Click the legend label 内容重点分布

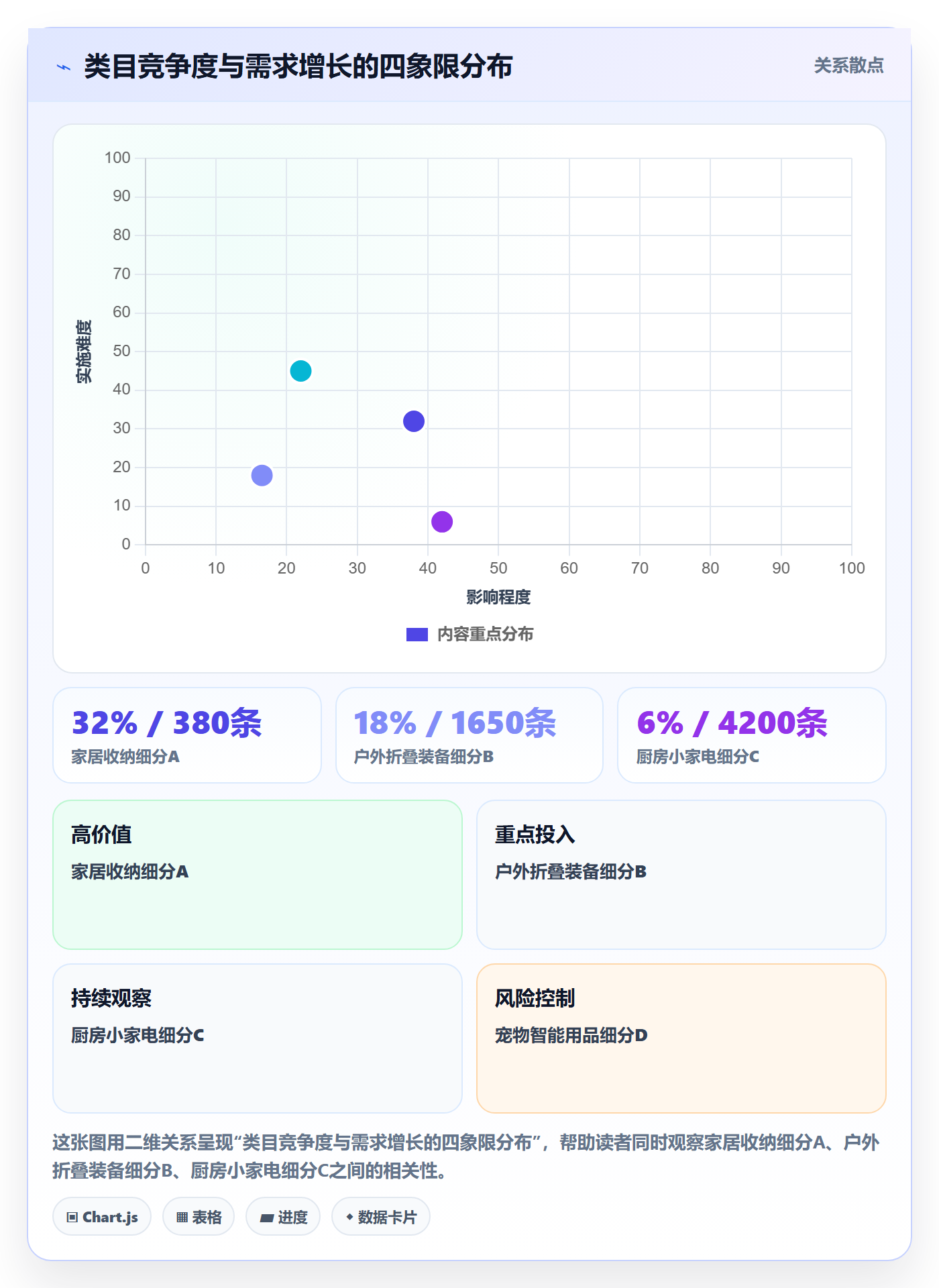point(486,635)
